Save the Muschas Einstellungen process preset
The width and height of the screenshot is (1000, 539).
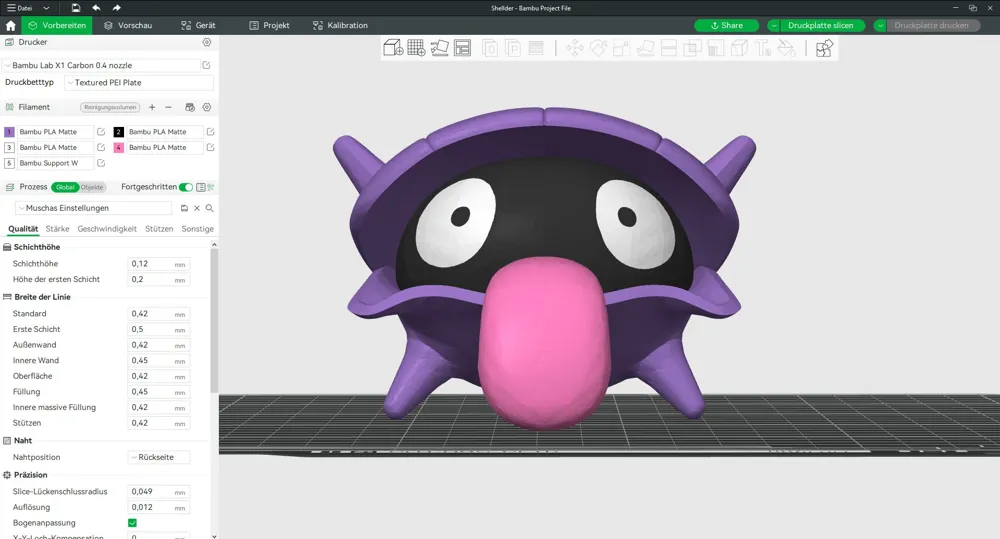click(x=184, y=208)
